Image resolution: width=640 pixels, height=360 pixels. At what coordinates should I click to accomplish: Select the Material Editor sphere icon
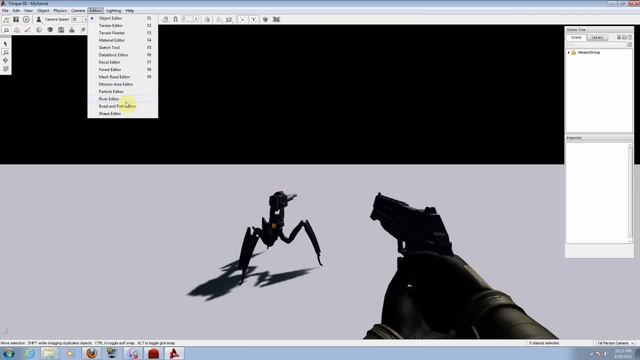39,30
